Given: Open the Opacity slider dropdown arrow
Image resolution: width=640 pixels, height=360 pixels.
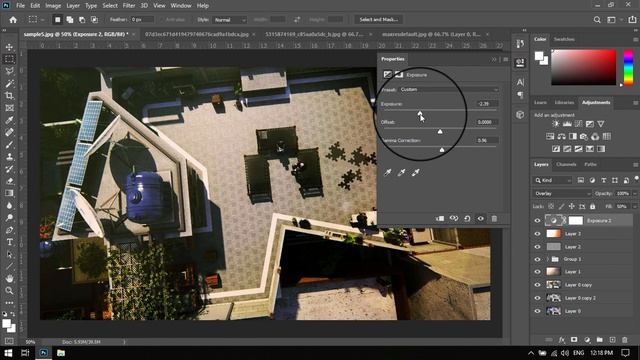Looking at the screenshot, I should click(x=635, y=193).
